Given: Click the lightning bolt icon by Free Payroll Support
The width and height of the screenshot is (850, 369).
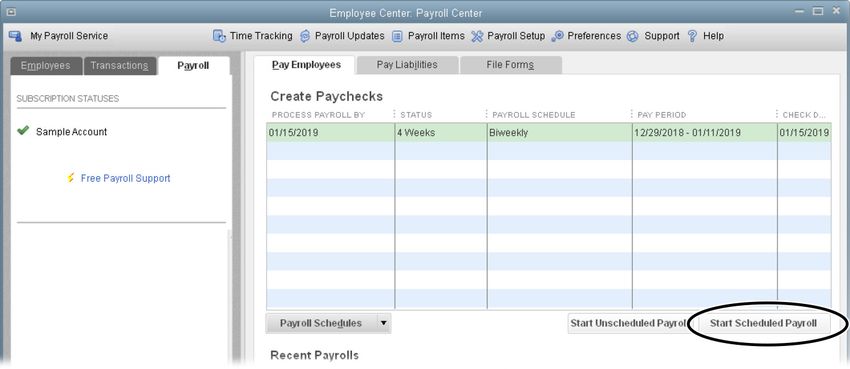Looking at the screenshot, I should point(70,178).
